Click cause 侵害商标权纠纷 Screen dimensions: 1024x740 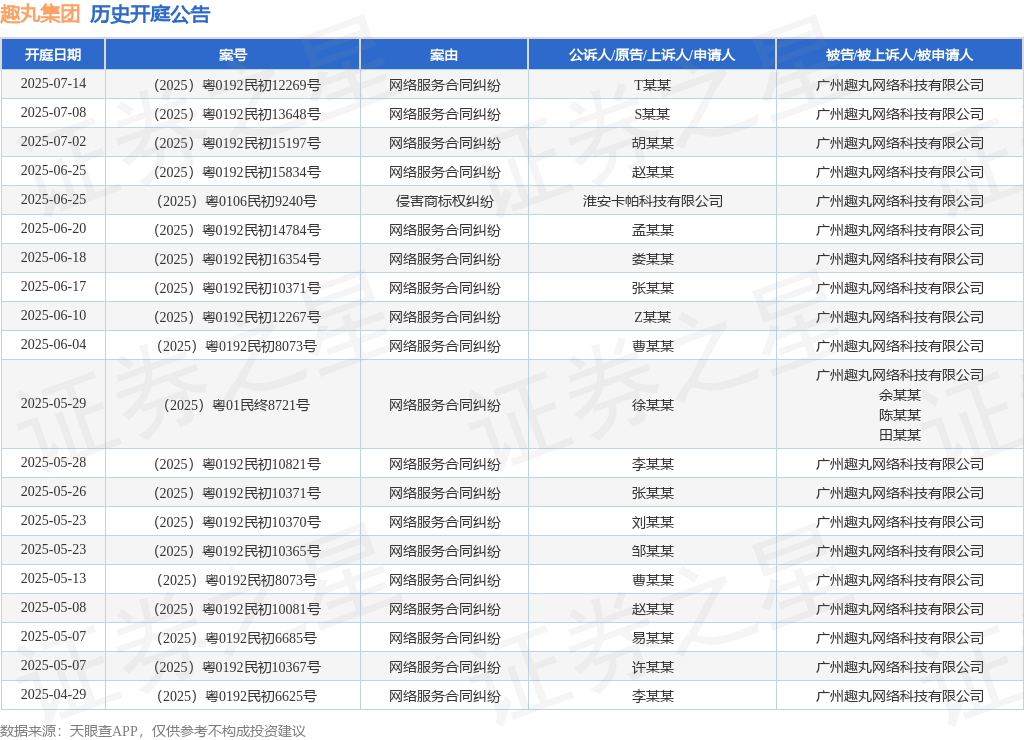tap(444, 201)
